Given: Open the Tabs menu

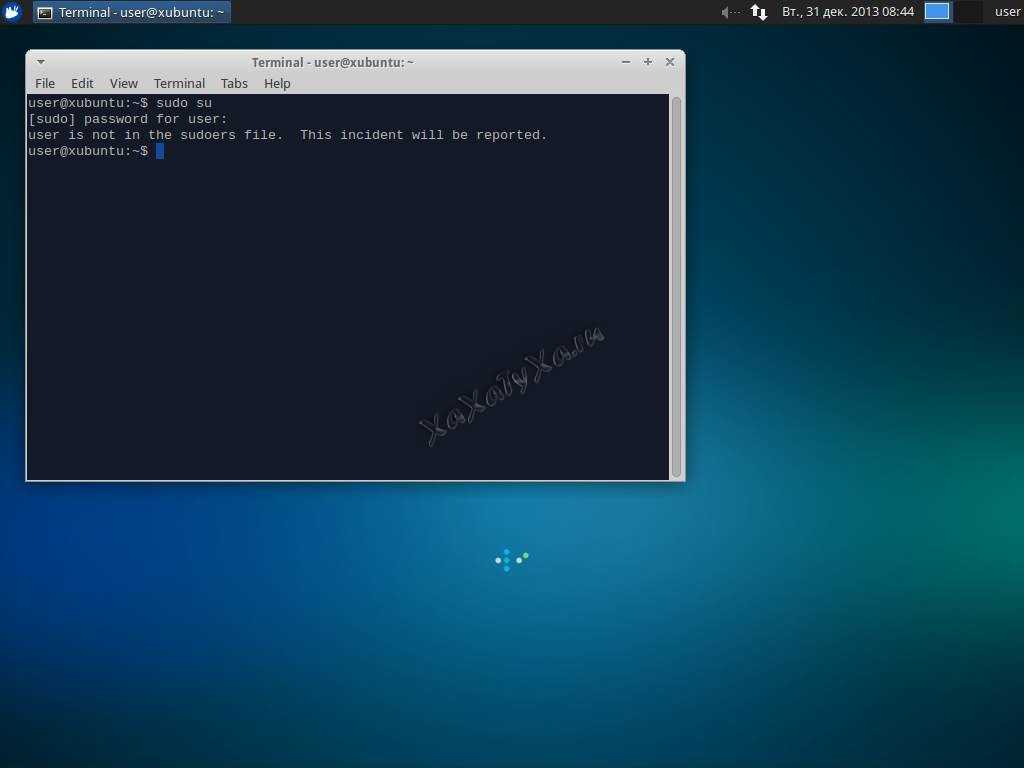Looking at the screenshot, I should click(x=234, y=83).
